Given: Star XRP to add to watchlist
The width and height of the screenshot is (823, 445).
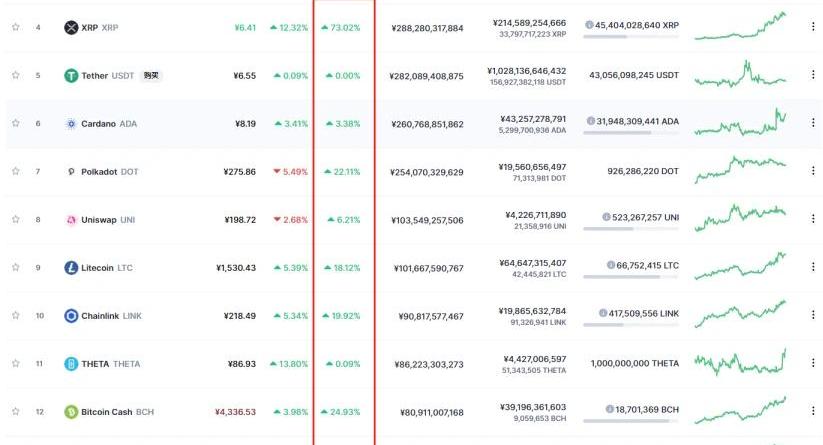Looking at the screenshot, I should pyautogui.click(x=15, y=28).
